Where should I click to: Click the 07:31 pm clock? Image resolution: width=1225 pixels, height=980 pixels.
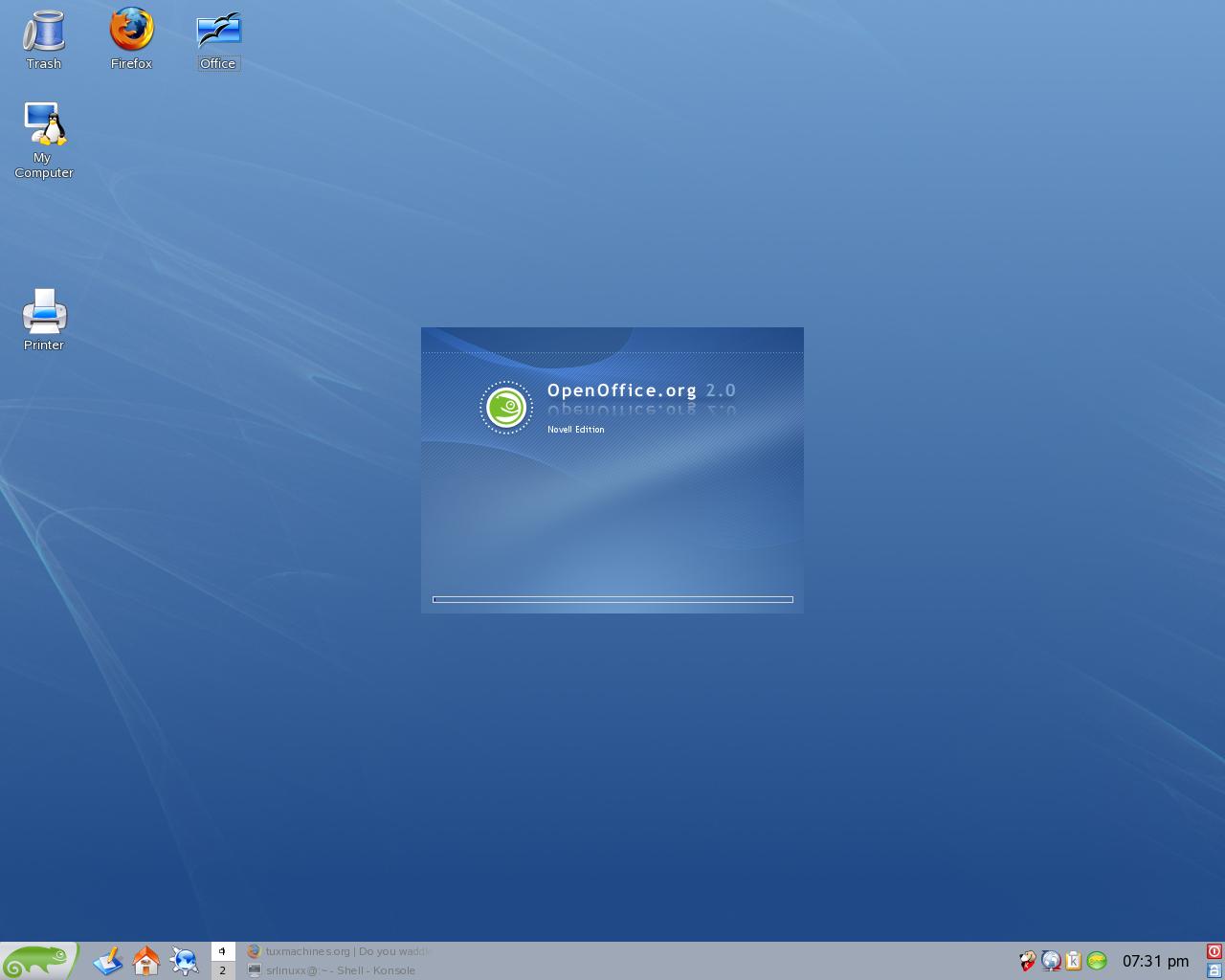tap(1155, 961)
